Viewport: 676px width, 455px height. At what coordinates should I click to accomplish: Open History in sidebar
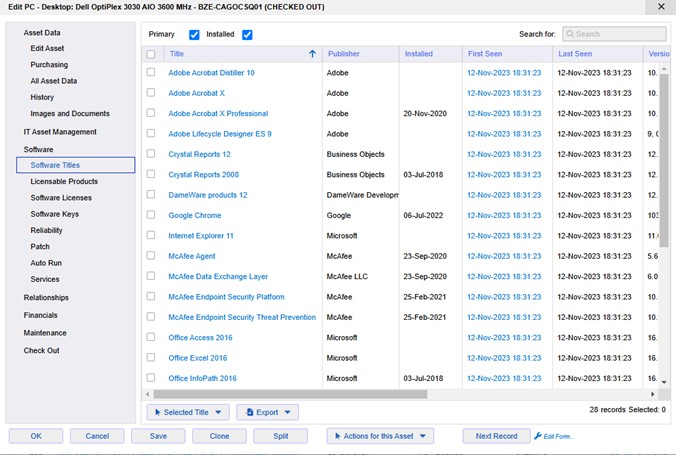tap(42, 97)
